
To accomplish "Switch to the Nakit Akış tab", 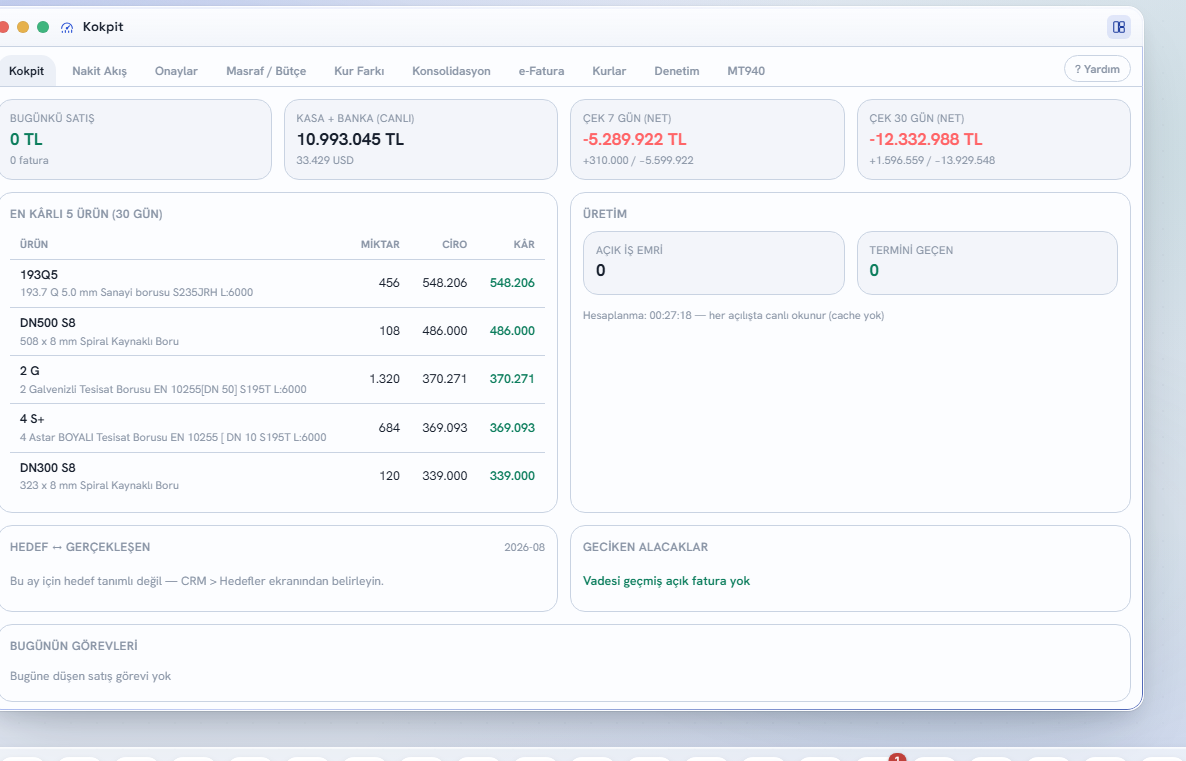I will tap(100, 71).
